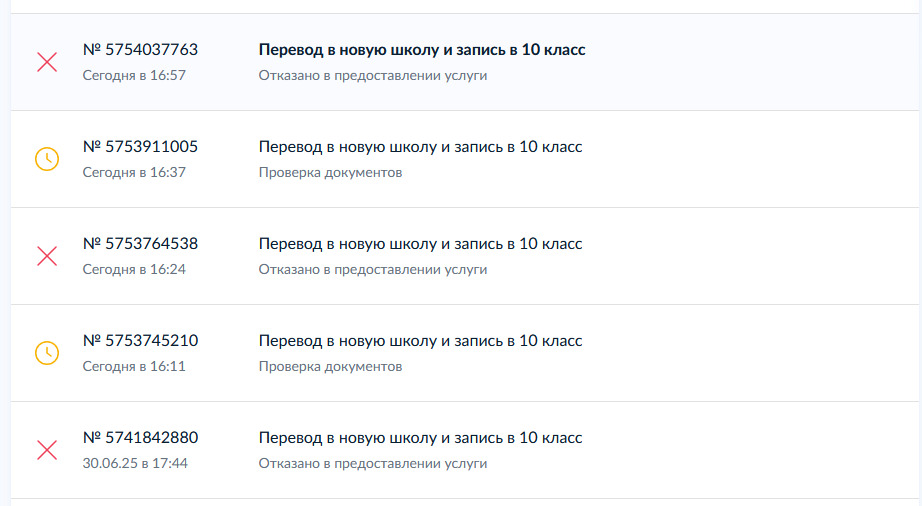Click the clock icon for application 5753911005

coord(47,159)
